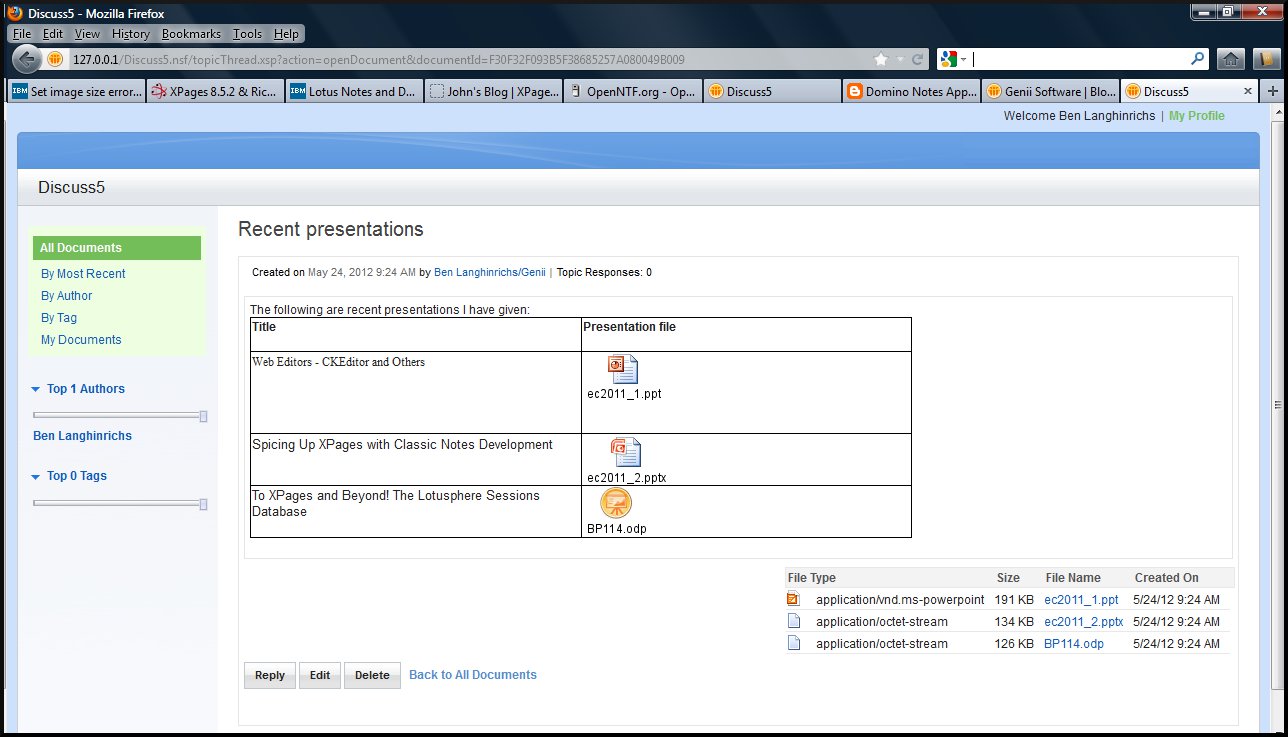Follow the Back to All Documents link
The width and height of the screenshot is (1288, 737).
(x=473, y=675)
